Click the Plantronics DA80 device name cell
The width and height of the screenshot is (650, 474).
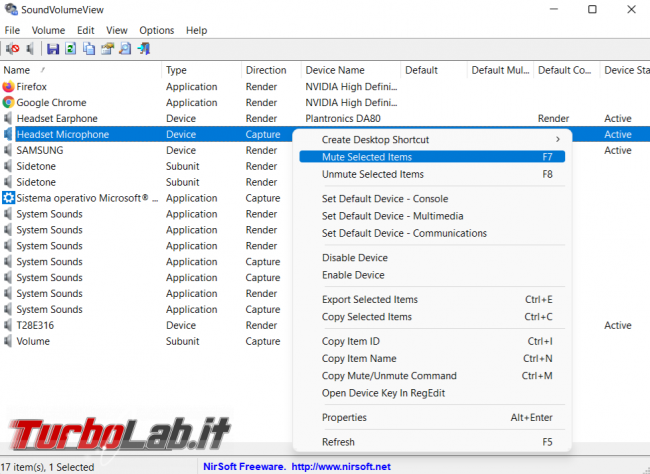[343, 118]
